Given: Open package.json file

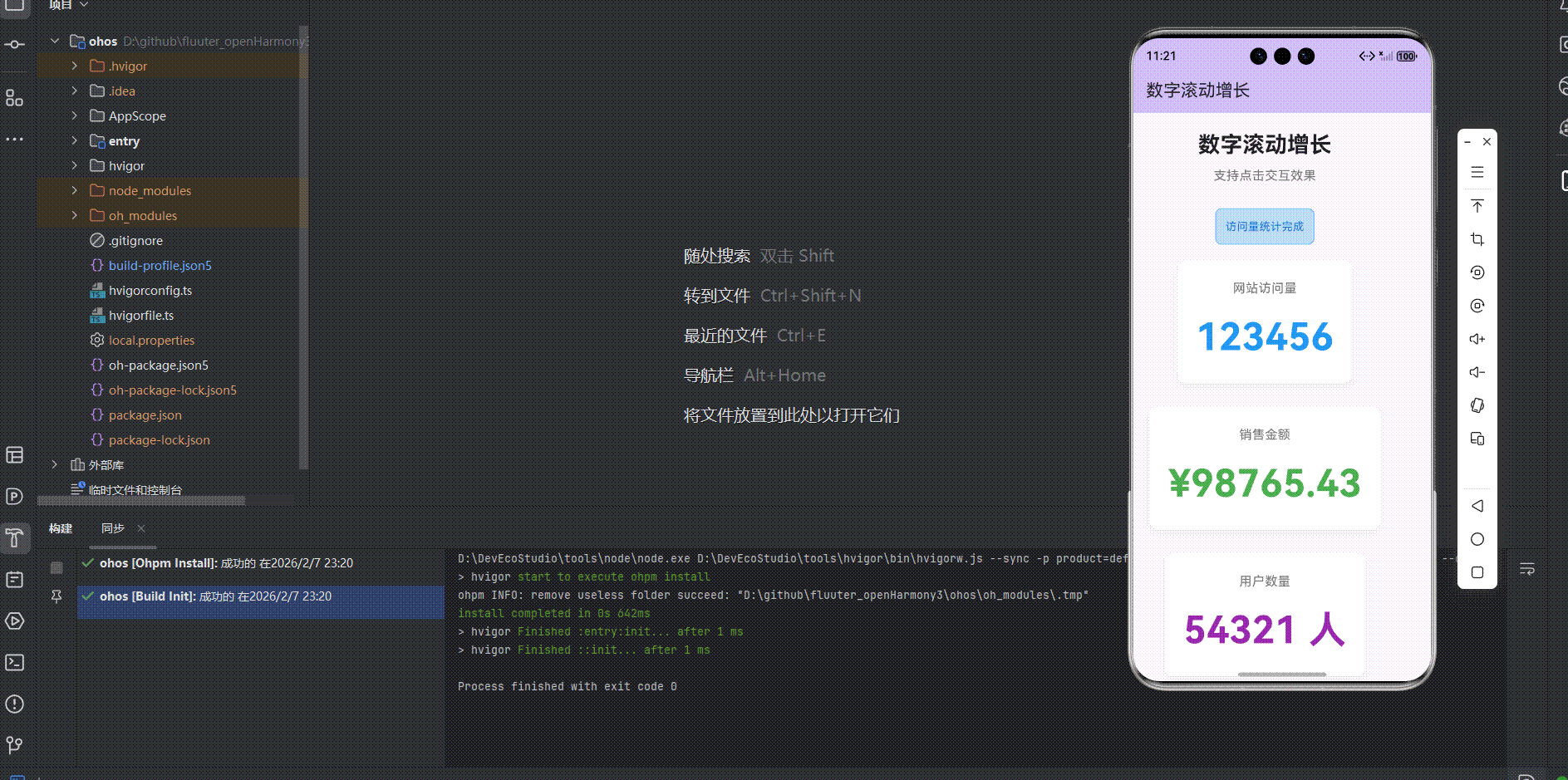Looking at the screenshot, I should point(145,415).
